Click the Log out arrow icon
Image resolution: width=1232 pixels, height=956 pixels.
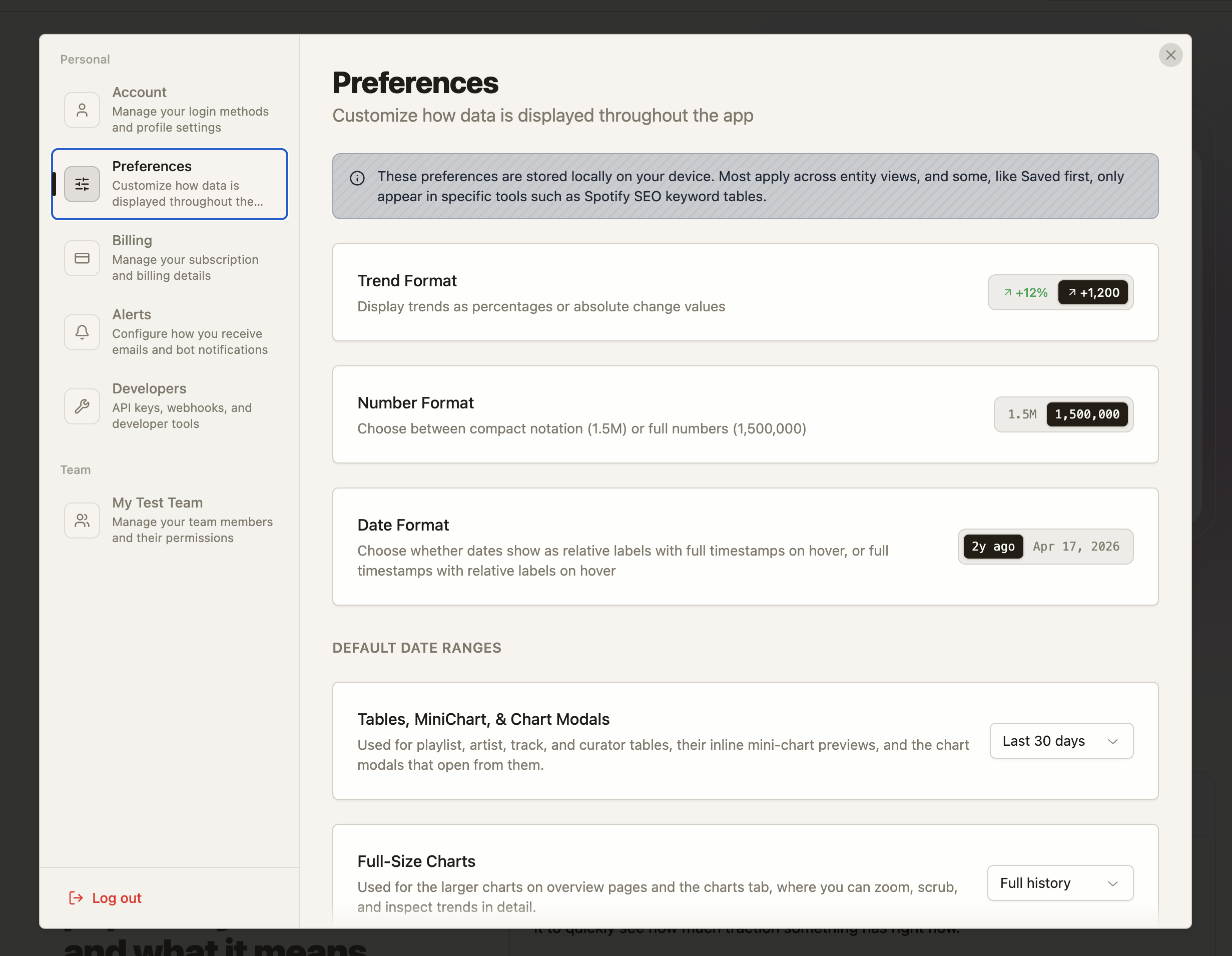pos(76,898)
